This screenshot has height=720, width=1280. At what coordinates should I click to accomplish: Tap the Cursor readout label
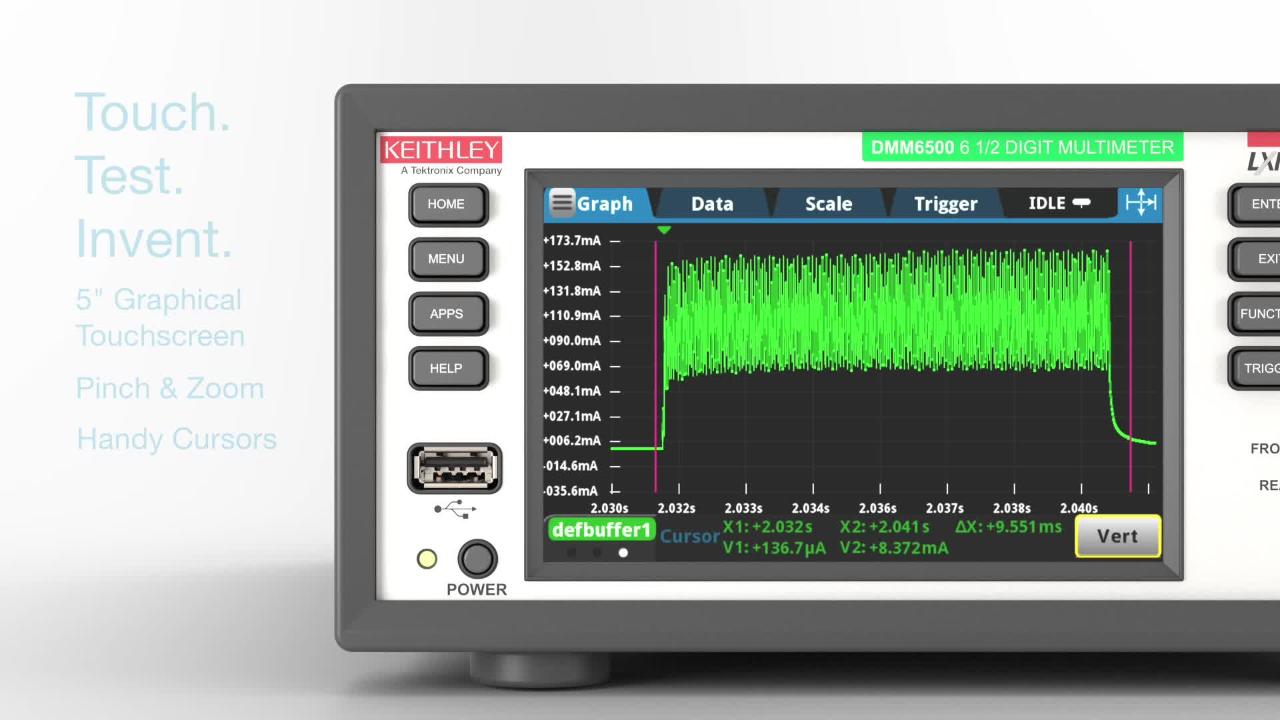[x=689, y=536]
